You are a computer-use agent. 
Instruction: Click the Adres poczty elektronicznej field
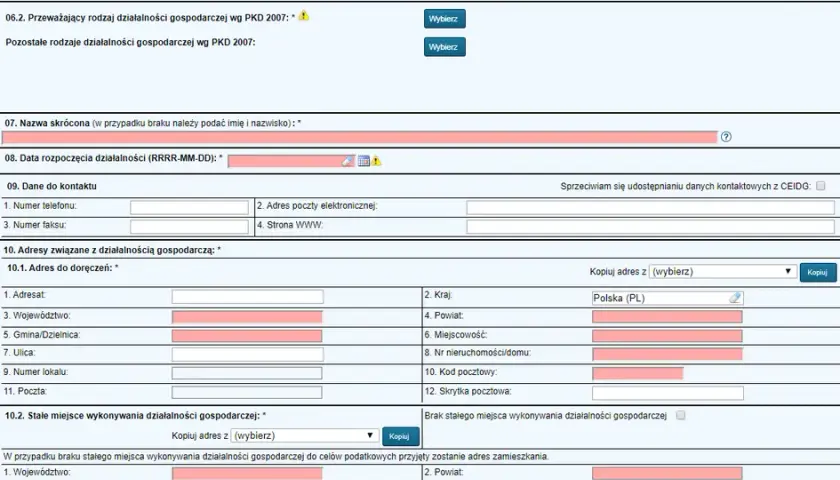(x=650, y=207)
